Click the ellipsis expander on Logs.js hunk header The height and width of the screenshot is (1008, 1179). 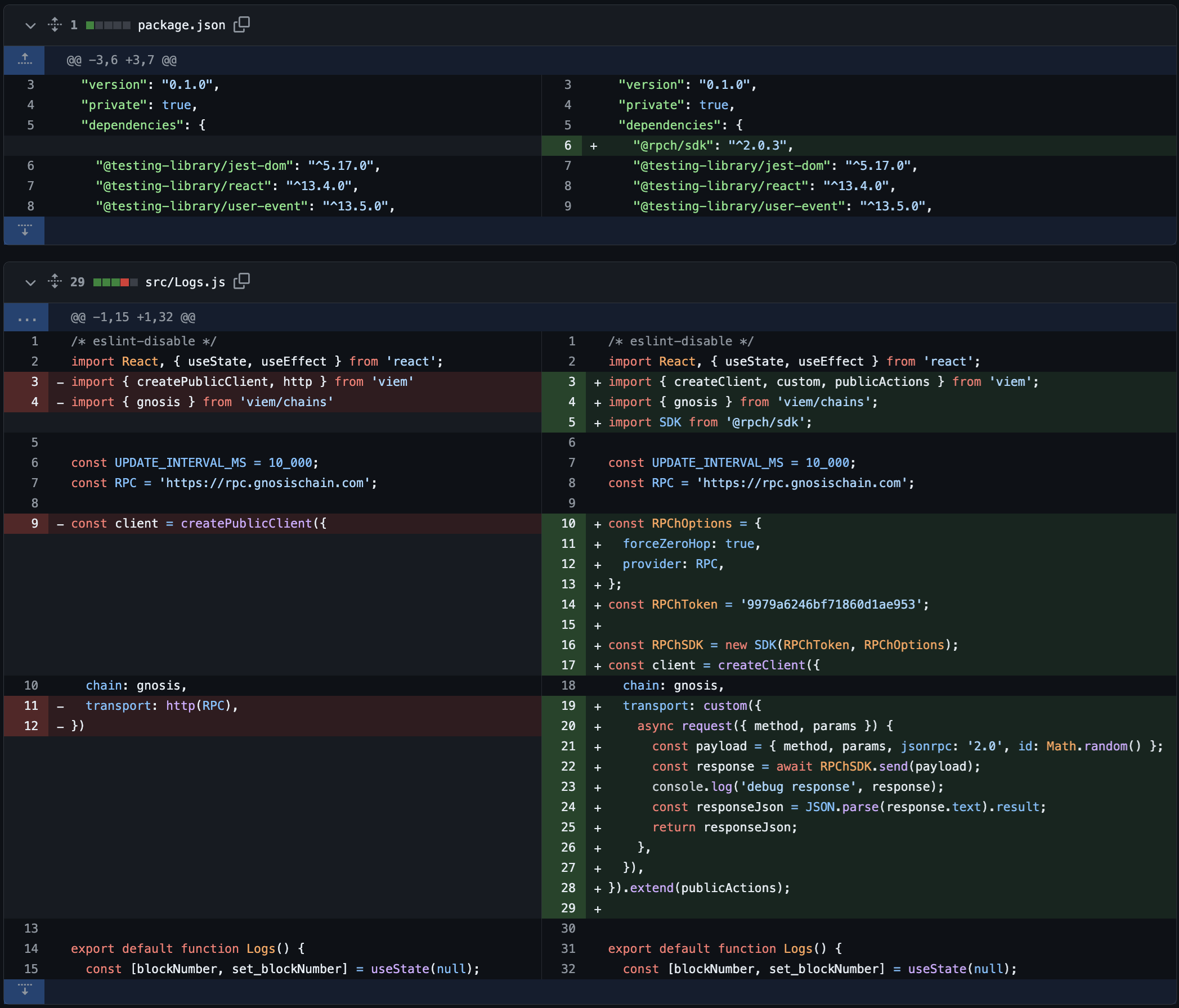coord(26,317)
